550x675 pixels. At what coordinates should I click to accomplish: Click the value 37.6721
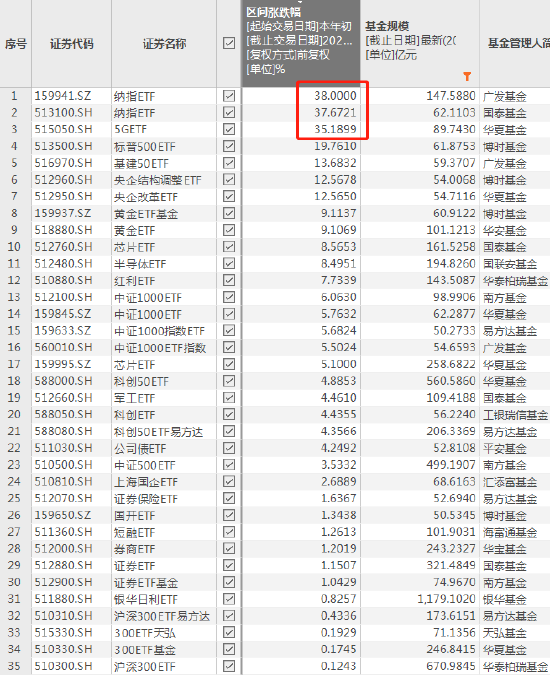tap(335, 112)
